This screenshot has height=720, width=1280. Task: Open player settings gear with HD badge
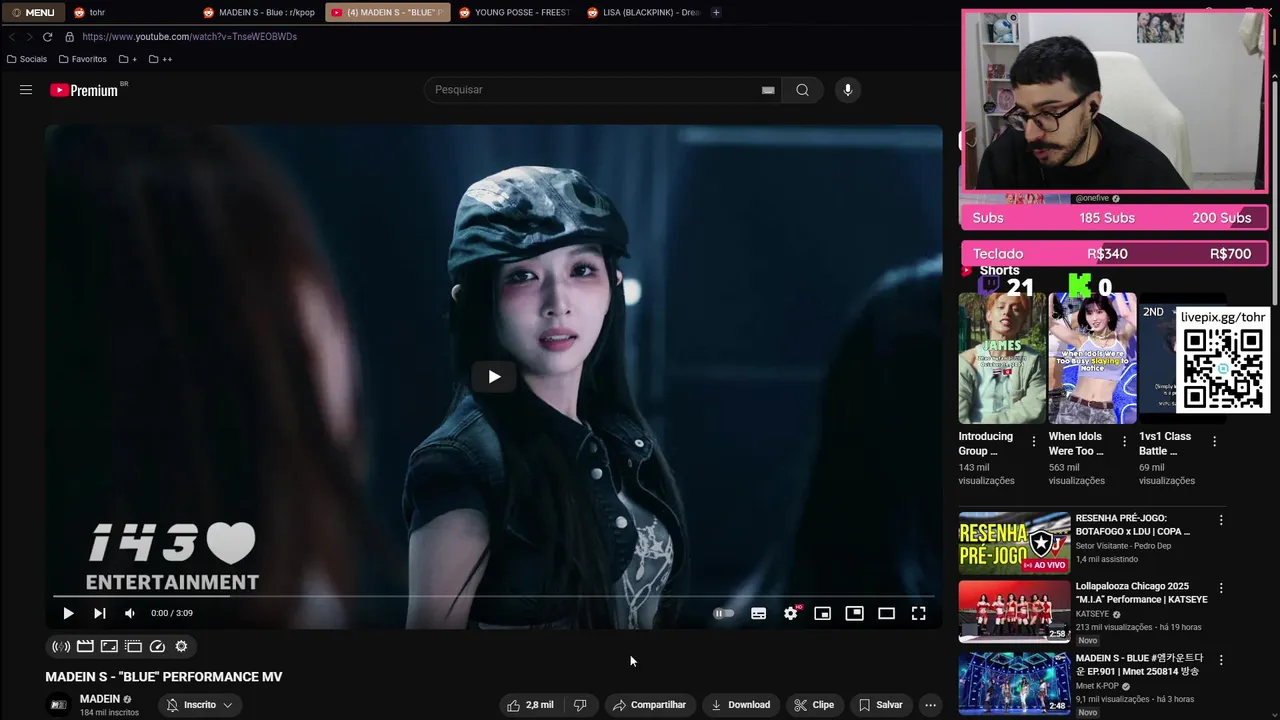[x=791, y=613]
